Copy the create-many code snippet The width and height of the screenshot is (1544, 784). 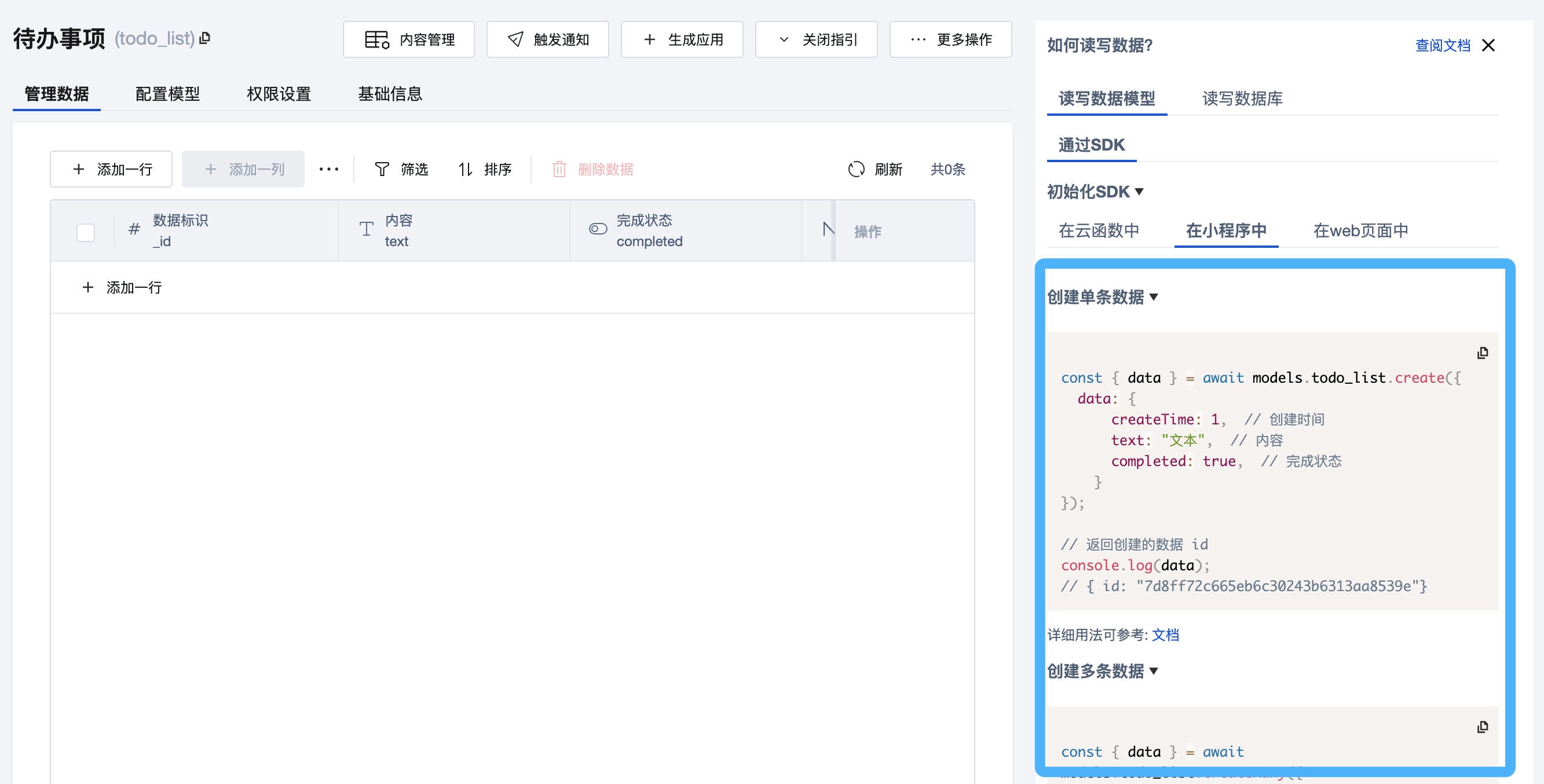point(1482,727)
